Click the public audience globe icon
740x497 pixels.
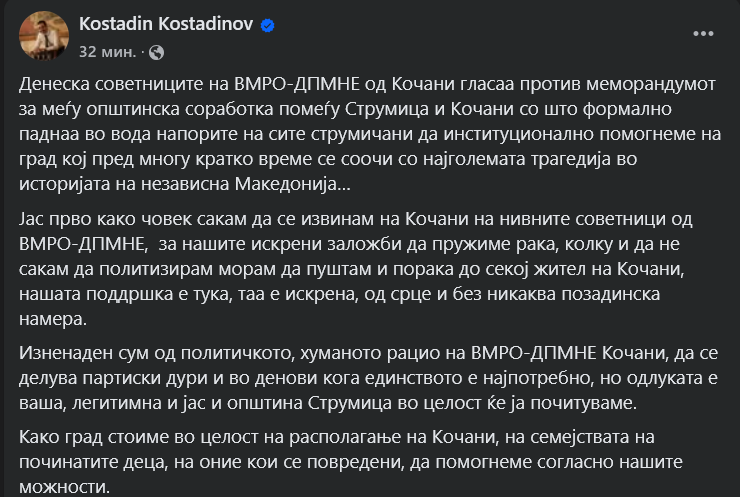coord(156,50)
